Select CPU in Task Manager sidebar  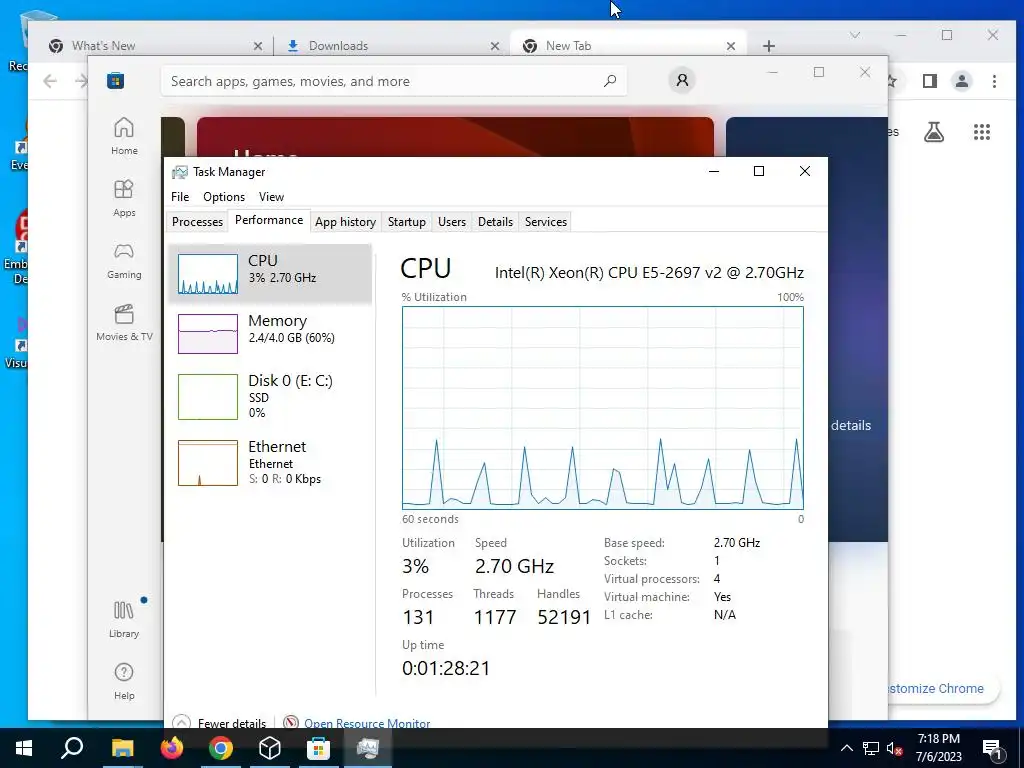[x=270, y=274]
